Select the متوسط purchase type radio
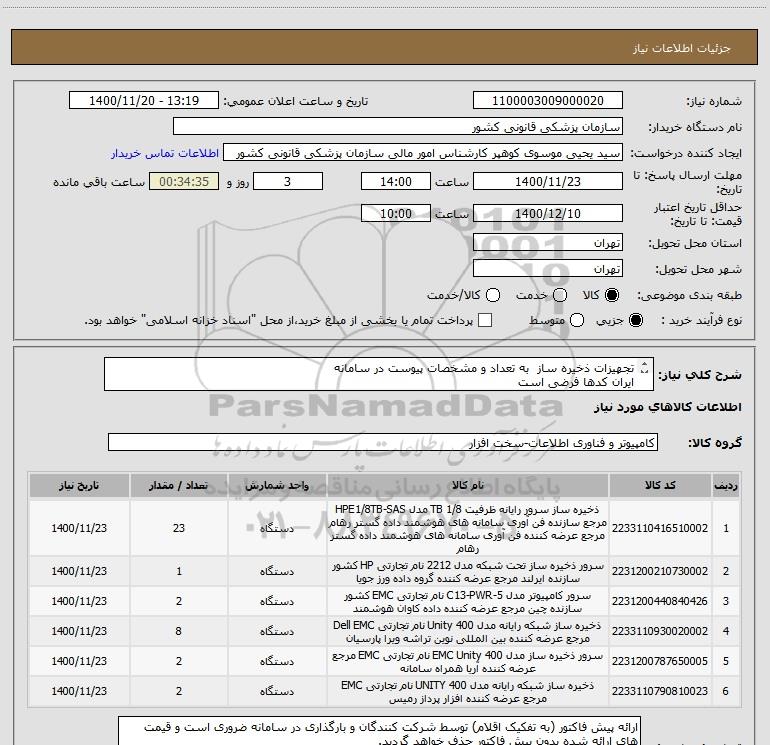 click(577, 320)
